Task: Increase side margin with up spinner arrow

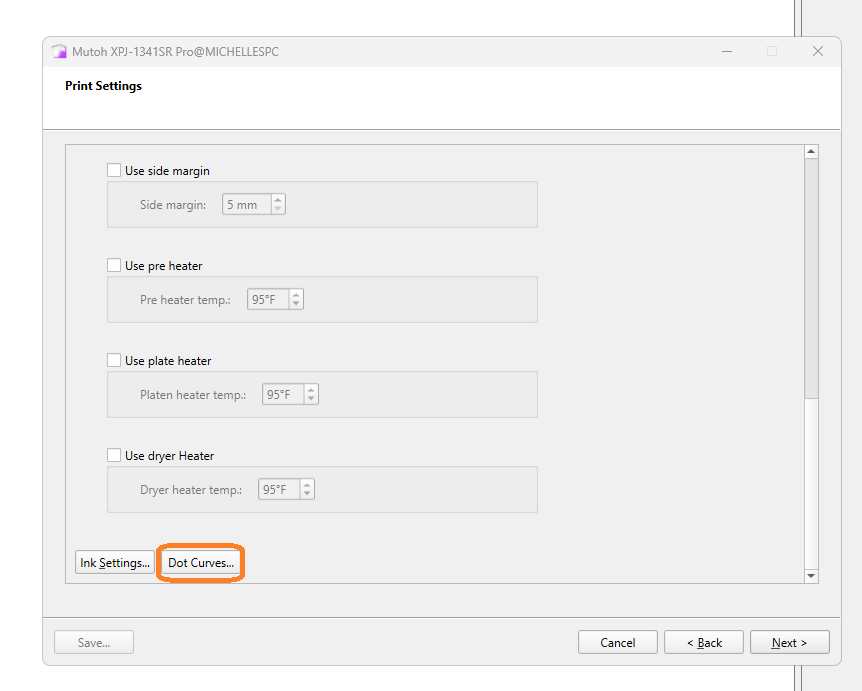Action: point(278,200)
